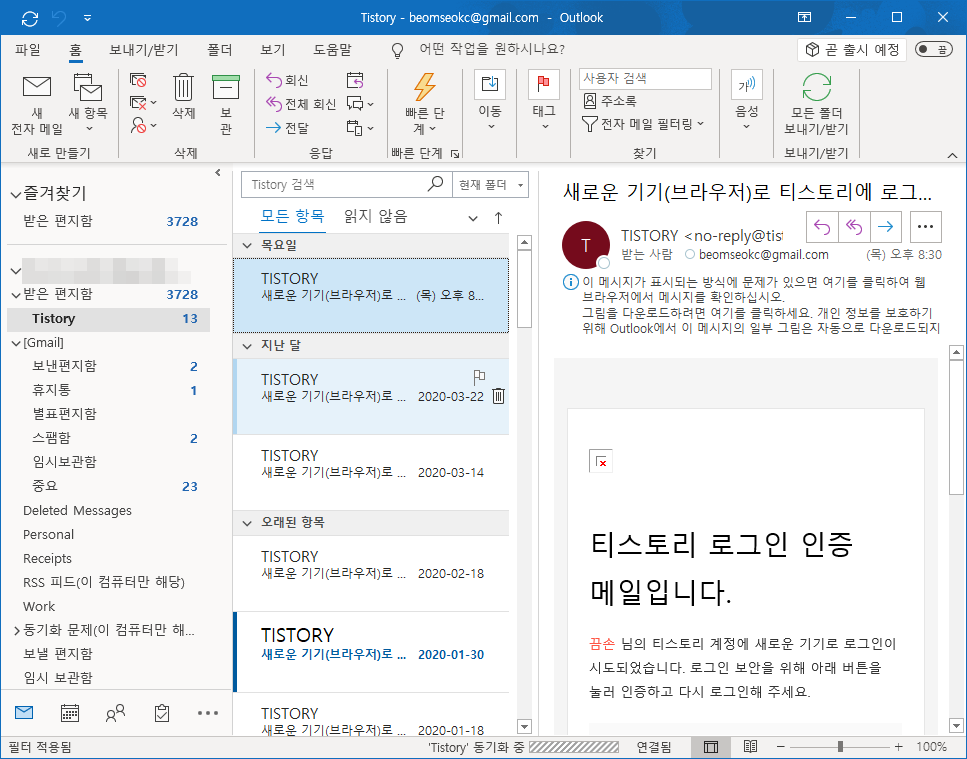Collapse the 지난 달 message group
This screenshot has height=759, width=967.
point(247,346)
